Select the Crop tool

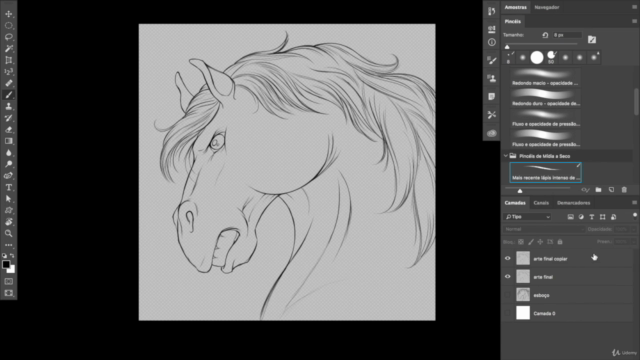coord(9,60)
